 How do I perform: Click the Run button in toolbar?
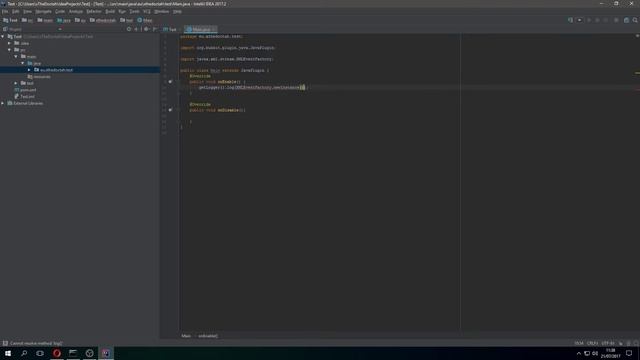589,20
